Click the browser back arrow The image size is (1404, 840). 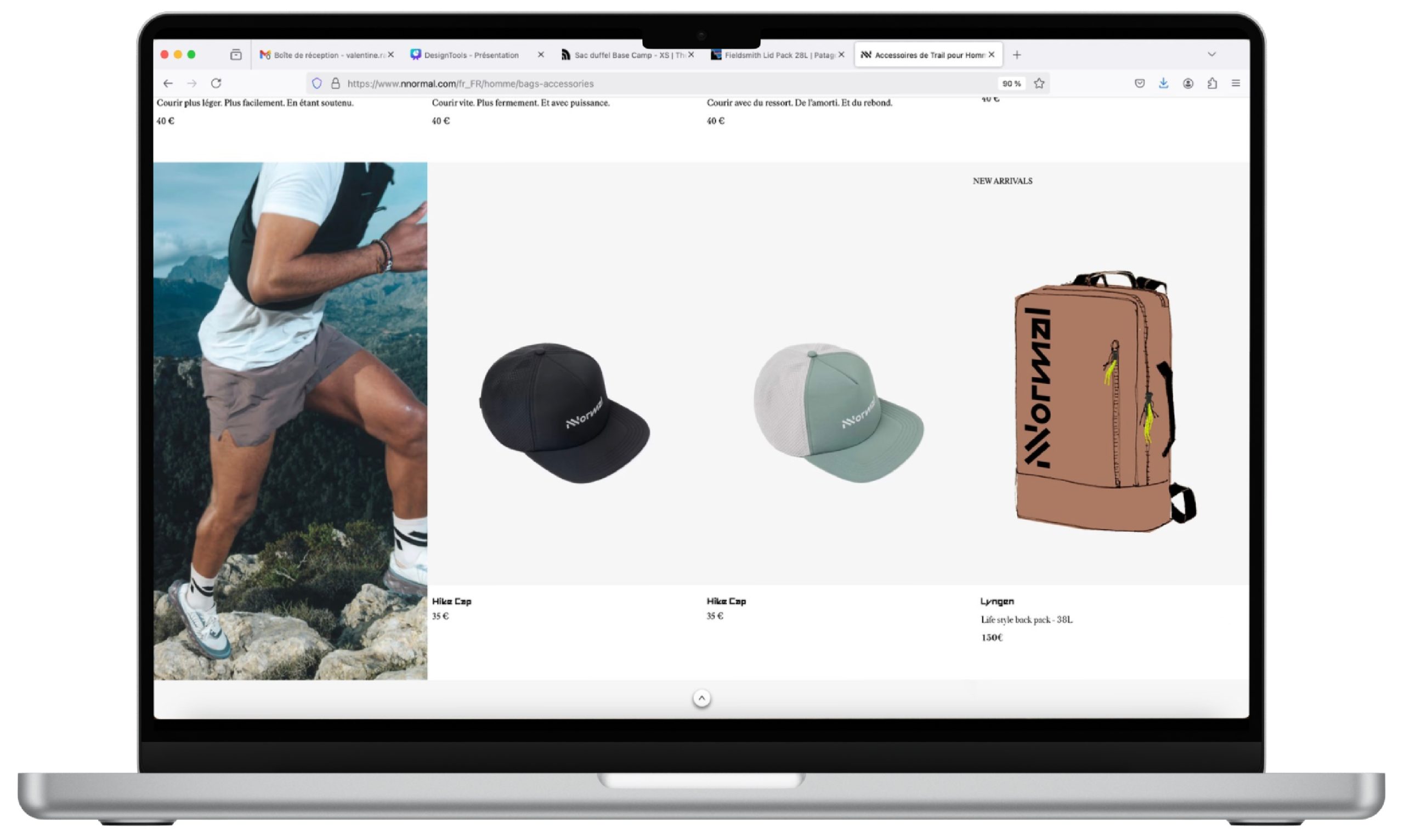point(168,84)
